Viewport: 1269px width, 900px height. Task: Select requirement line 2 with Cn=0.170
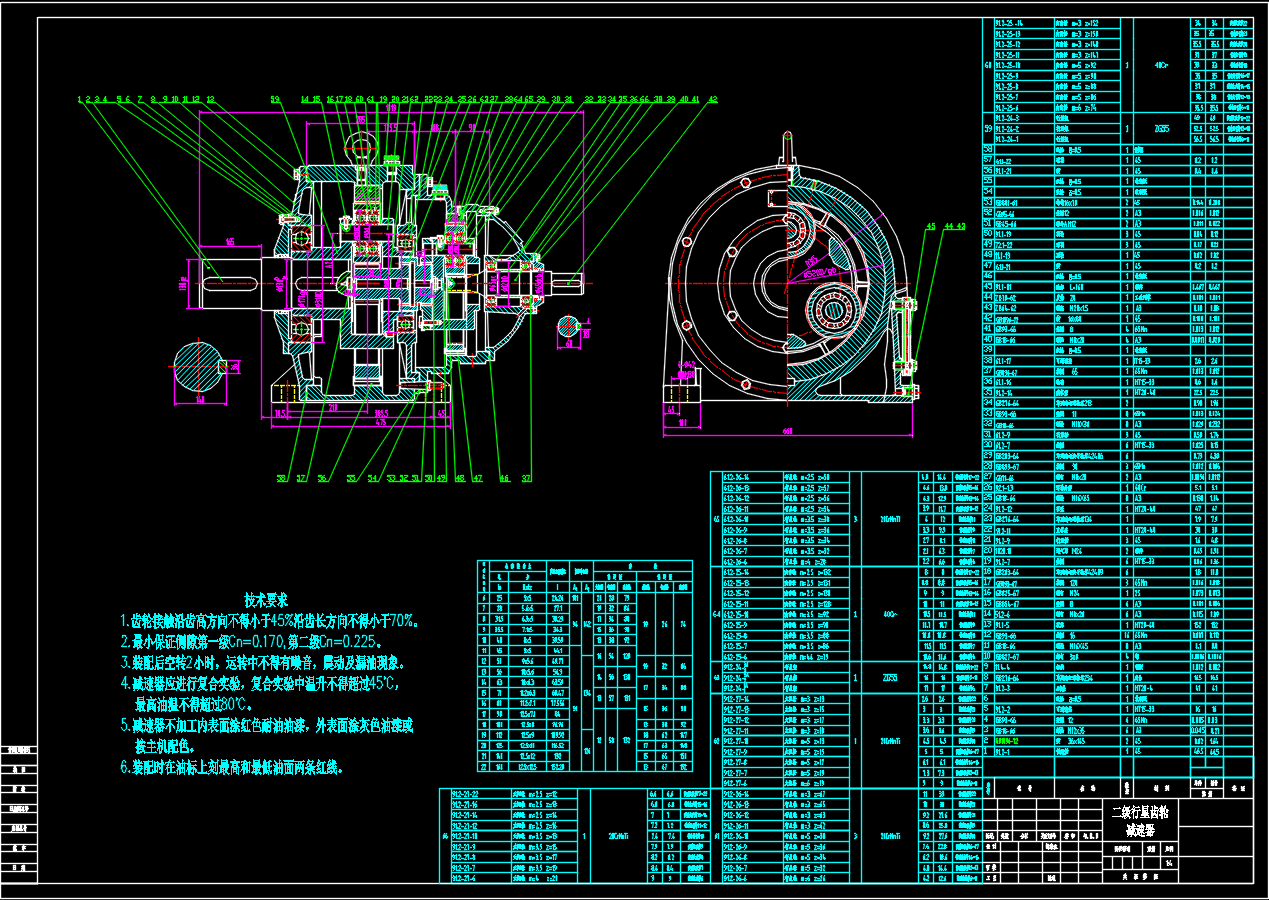tap(250, 642)
